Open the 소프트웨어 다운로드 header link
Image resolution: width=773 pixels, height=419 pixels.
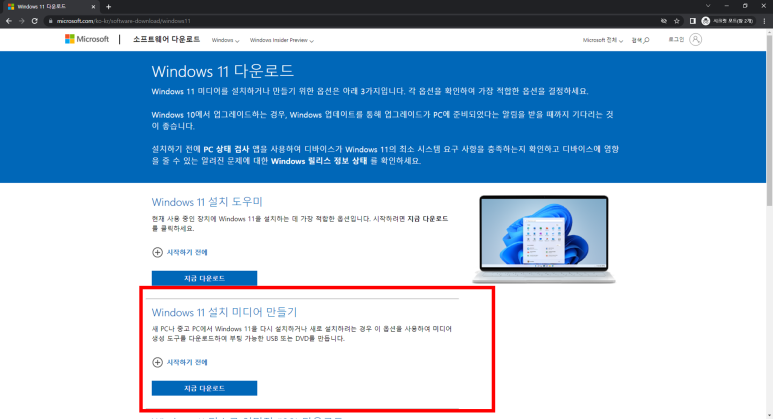coord(166,39)
